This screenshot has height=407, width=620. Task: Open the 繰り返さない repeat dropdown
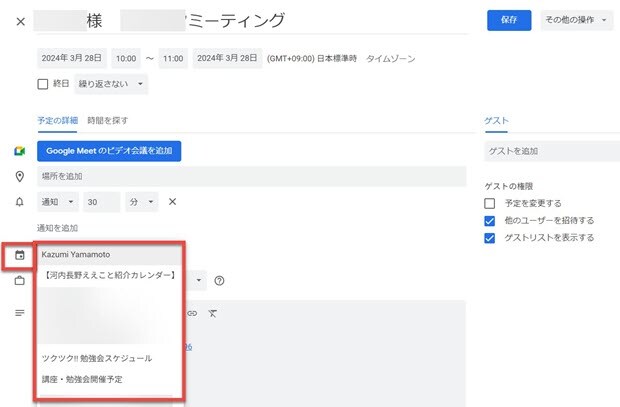[x=110, y=84]
